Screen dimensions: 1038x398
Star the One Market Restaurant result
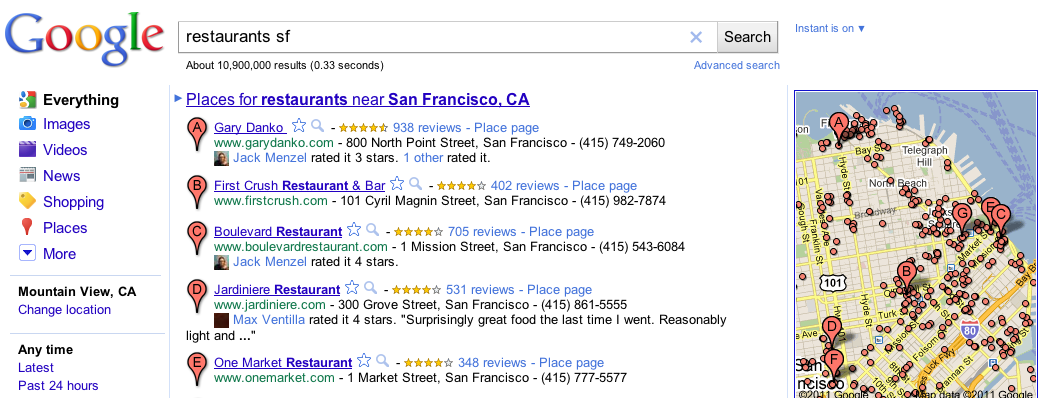(364, 360)
